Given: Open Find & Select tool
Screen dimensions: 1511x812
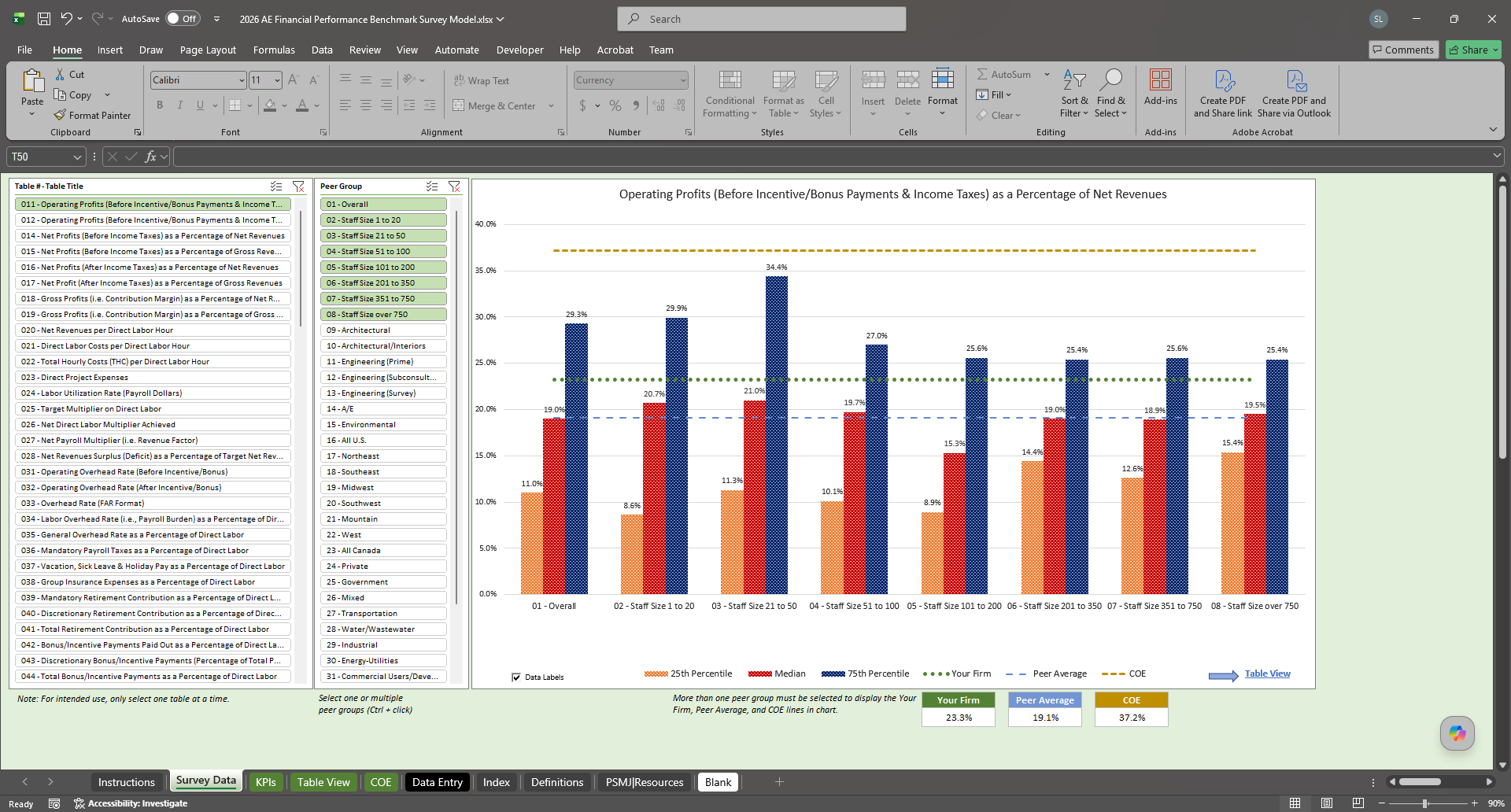Looking at the screenshot, I should pos(1110,94).
